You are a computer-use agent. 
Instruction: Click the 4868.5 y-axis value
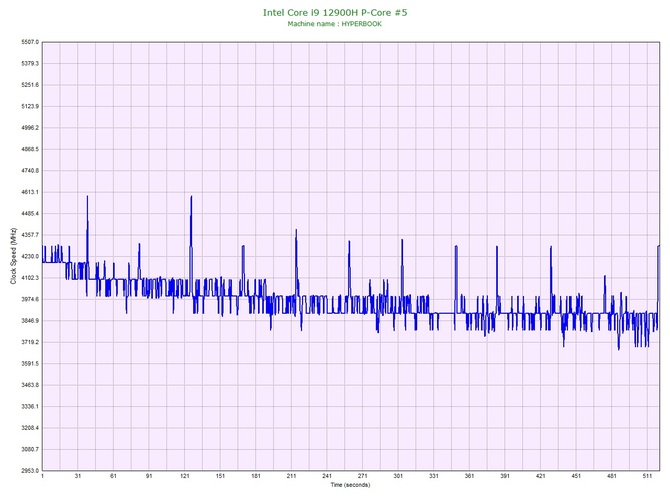[x=30, y=150]
